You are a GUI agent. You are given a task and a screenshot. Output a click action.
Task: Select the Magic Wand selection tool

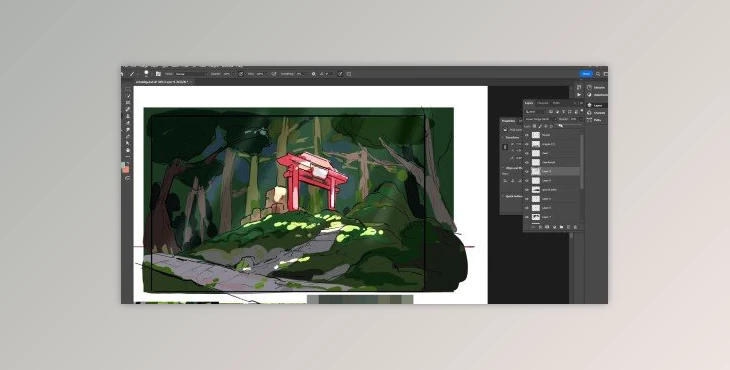click(128, 96)
